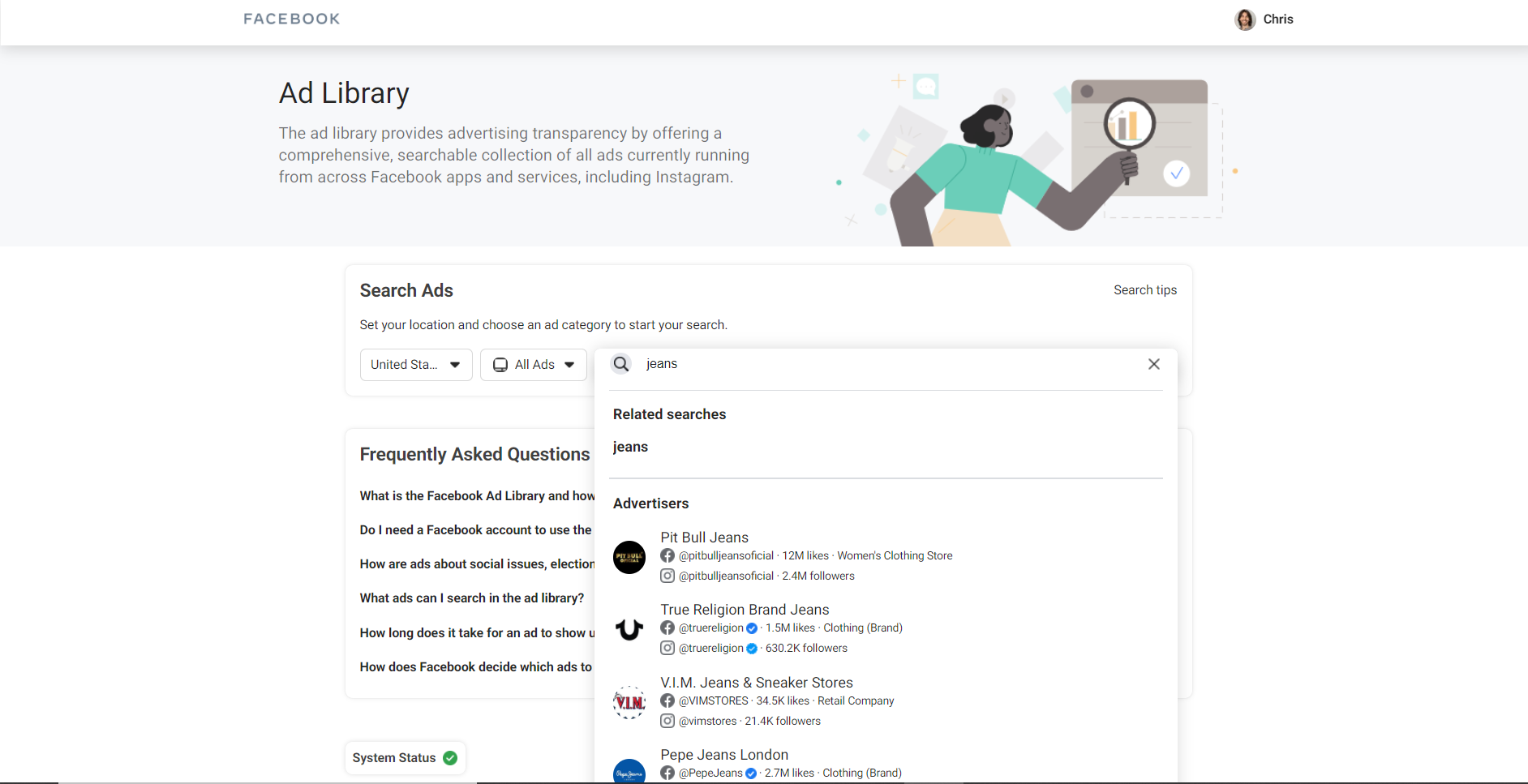Click the monitor icon in All Ads
This screenshot has height=784, width=1528.
pos(500,365)
